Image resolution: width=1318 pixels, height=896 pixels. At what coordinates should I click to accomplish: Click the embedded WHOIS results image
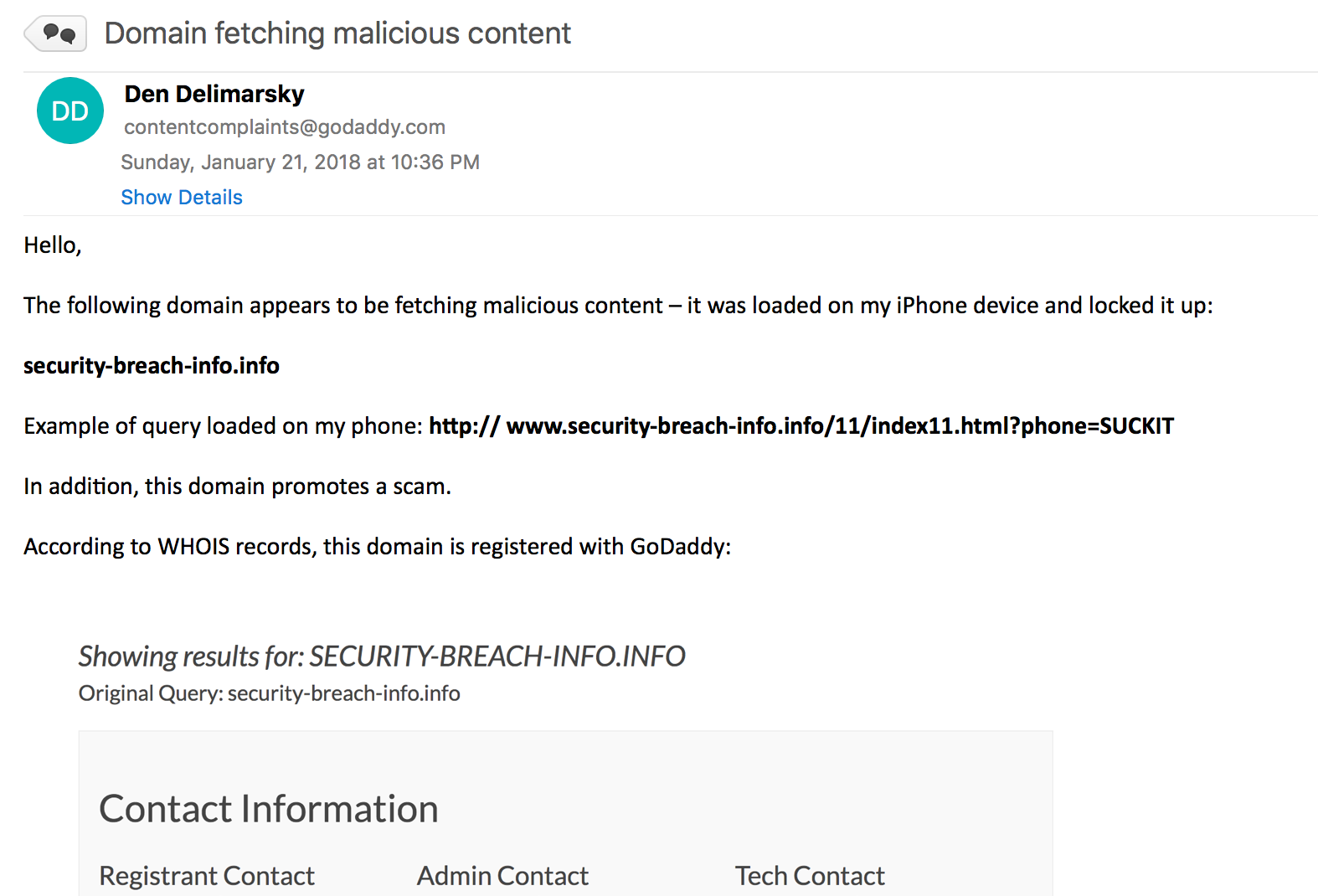pyautogui.click(x=565, y=766)
